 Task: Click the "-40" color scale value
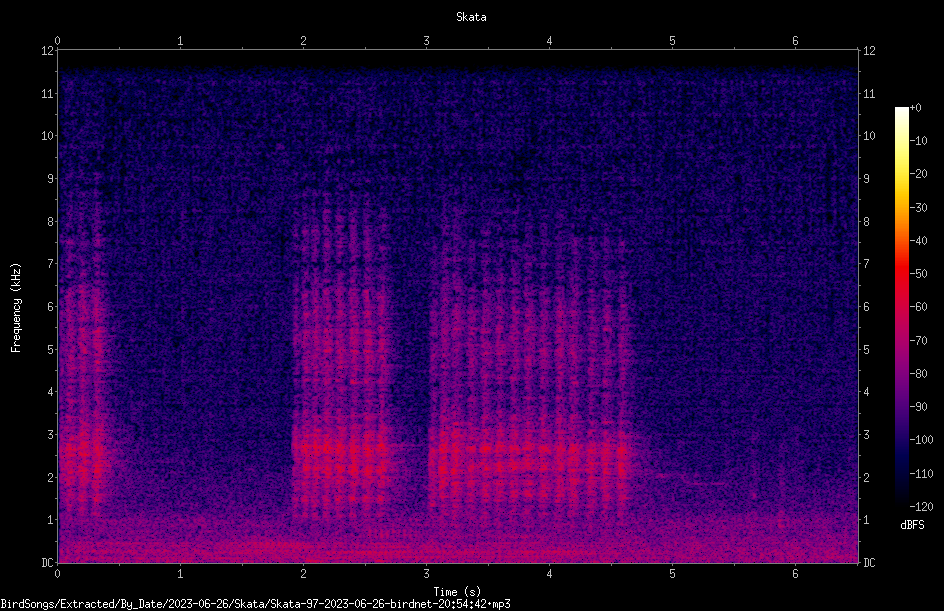click(x=918, y=241)
